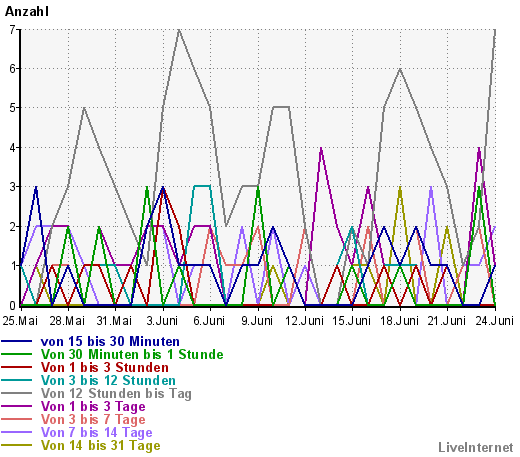The image size is (520, 457).
Task: Click the y-axis value 4
Action: [x=13, y=148]
